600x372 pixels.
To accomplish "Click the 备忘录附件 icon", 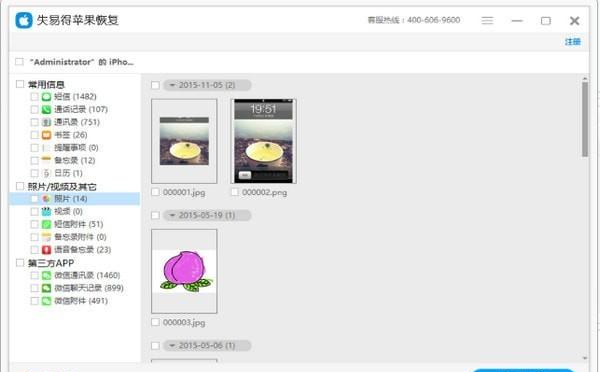I will click(46, 237).
